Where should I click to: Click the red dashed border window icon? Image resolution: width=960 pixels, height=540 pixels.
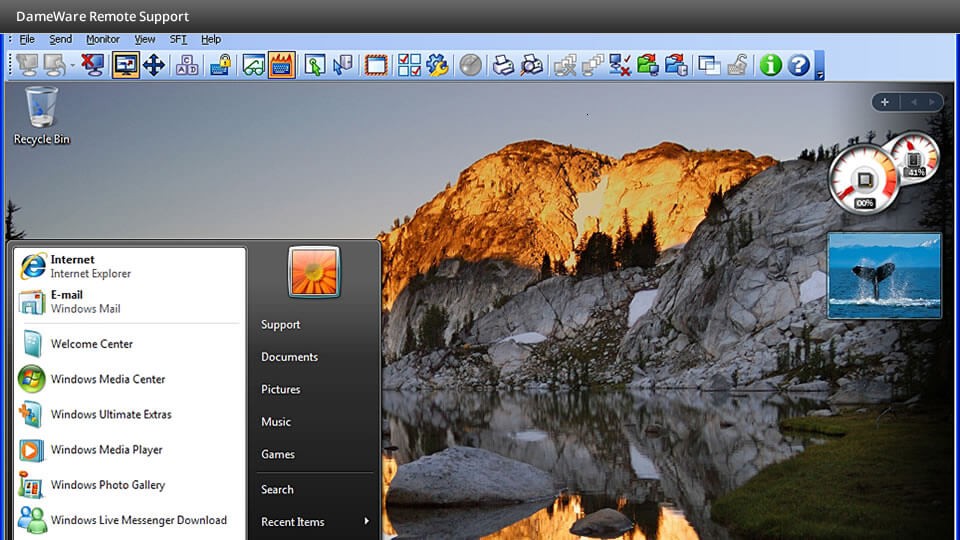pyautogui.click(x=376, y=65)
